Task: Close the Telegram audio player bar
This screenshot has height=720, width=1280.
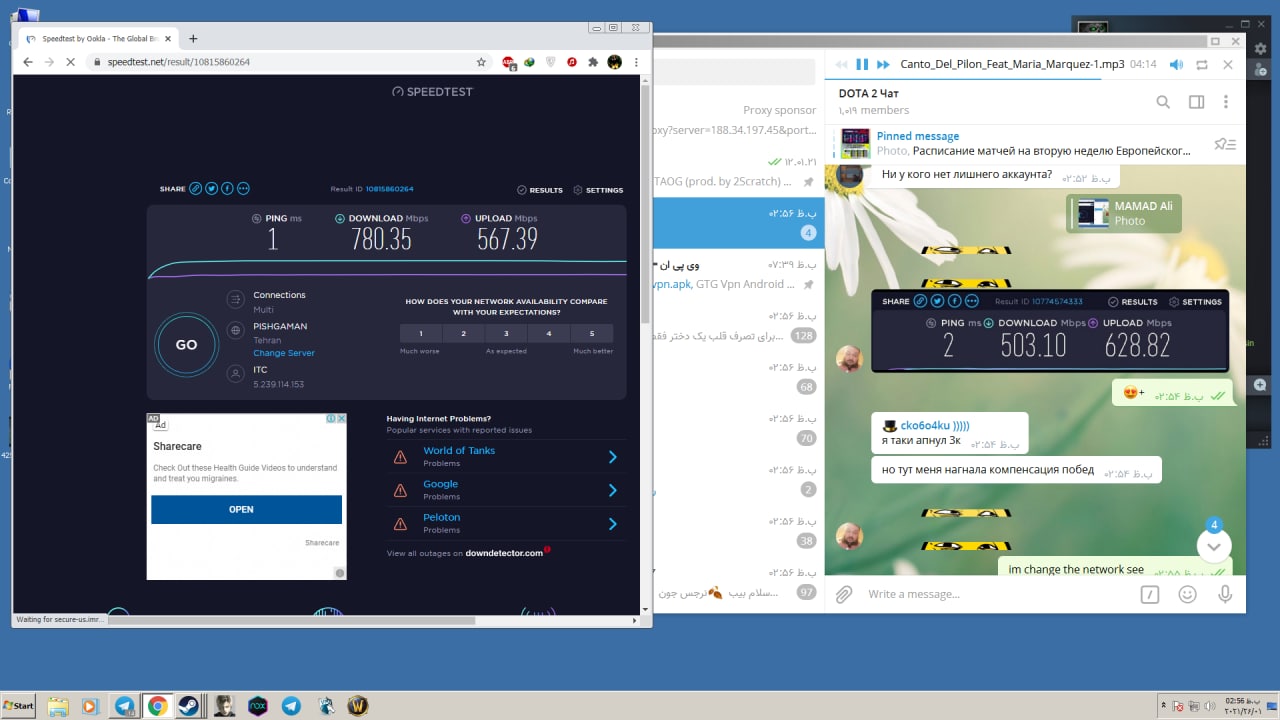Action: coord(1228,64)
